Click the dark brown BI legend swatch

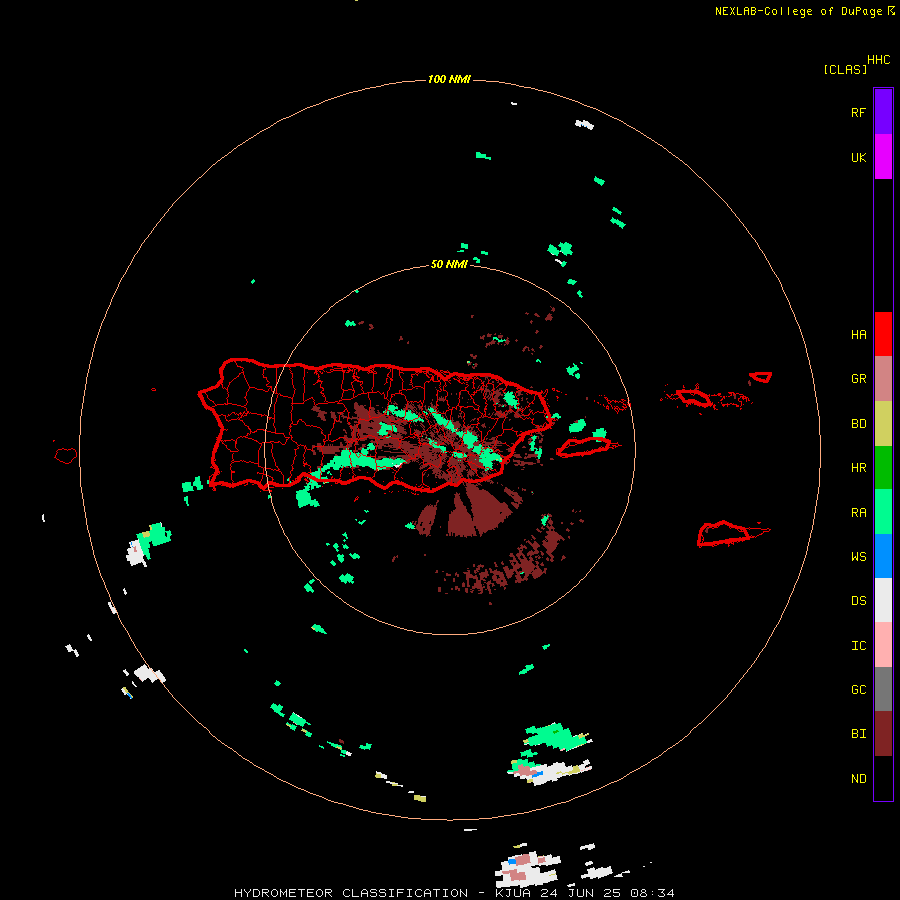(883, 734)
